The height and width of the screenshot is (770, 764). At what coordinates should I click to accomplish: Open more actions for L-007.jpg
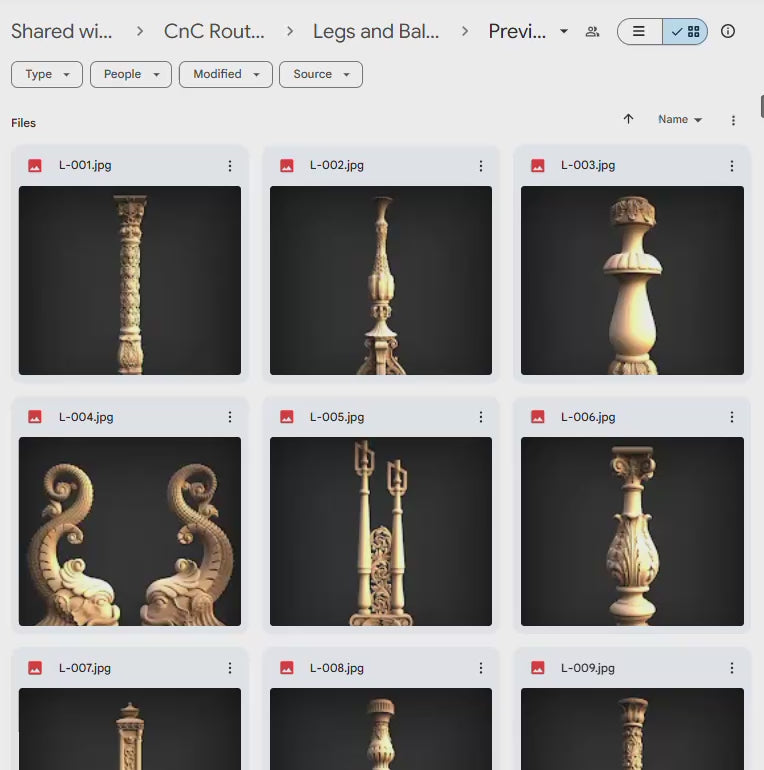(x=230, y=668)
